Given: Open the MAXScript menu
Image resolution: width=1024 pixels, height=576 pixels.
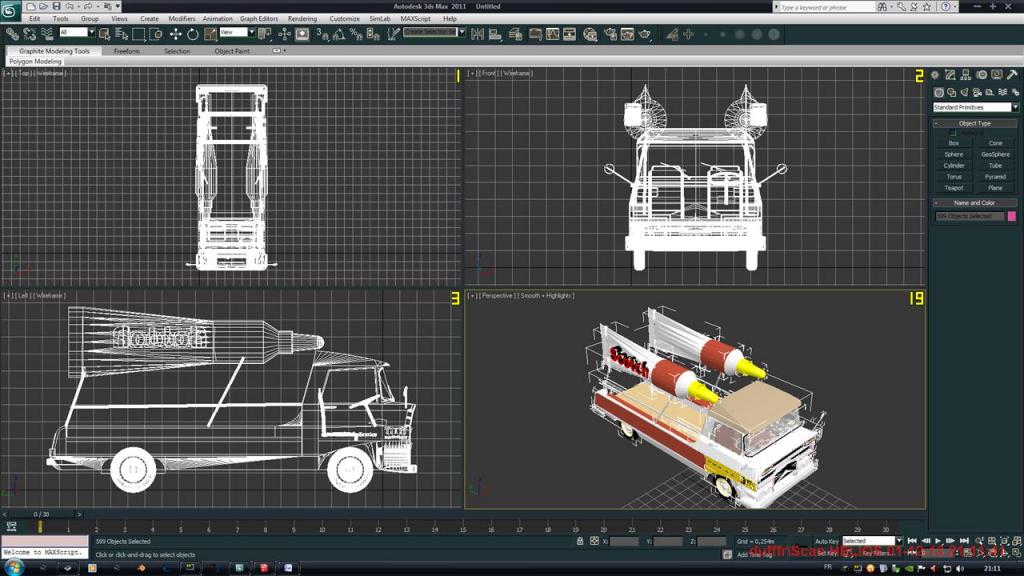Looking at the screenshot, I should click(415, 19).
